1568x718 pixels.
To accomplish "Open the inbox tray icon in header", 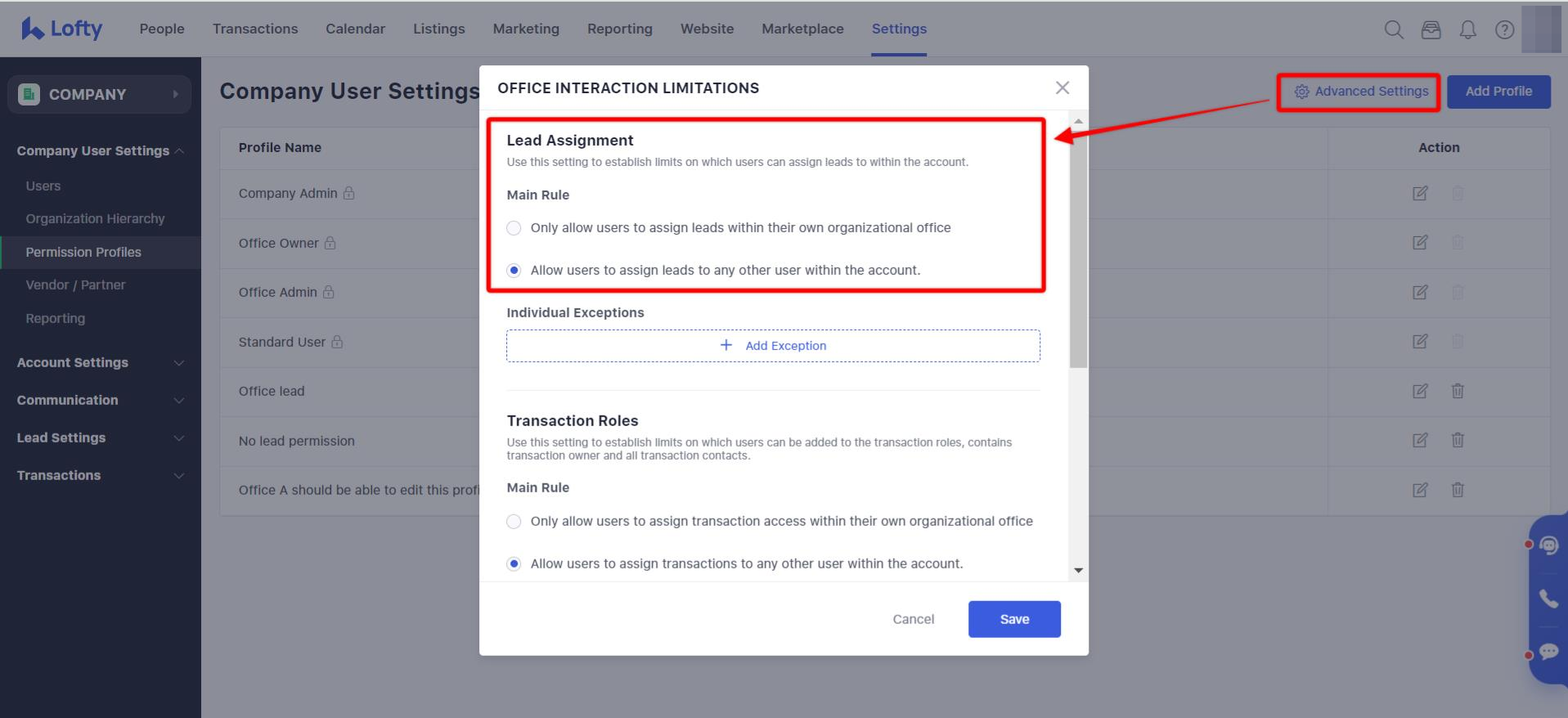I will click(x=1431, y=30).
